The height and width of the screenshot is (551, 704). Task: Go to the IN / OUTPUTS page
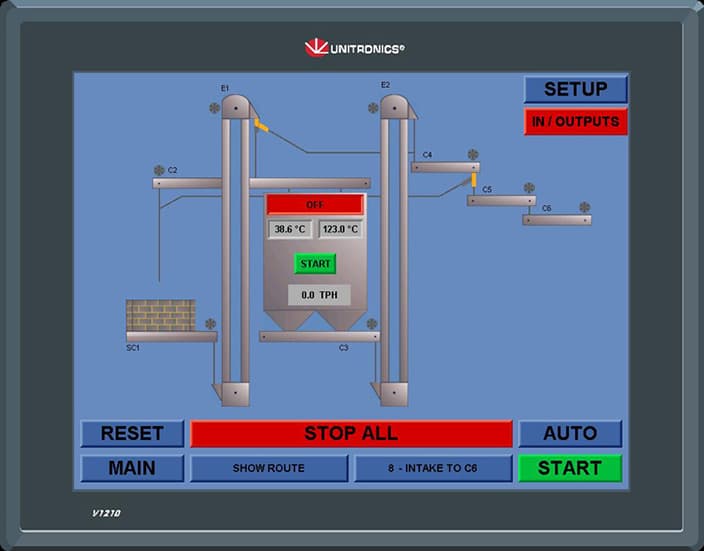point(575,122)
